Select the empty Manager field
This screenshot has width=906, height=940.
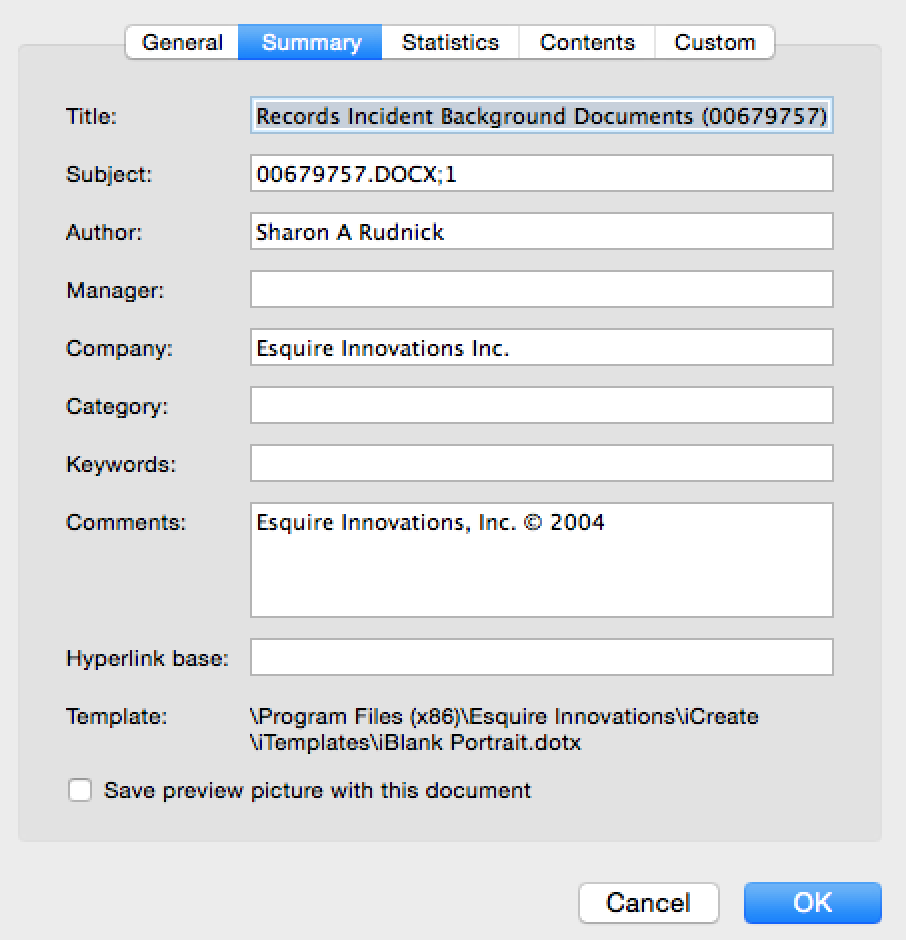[x=541, y=290]
